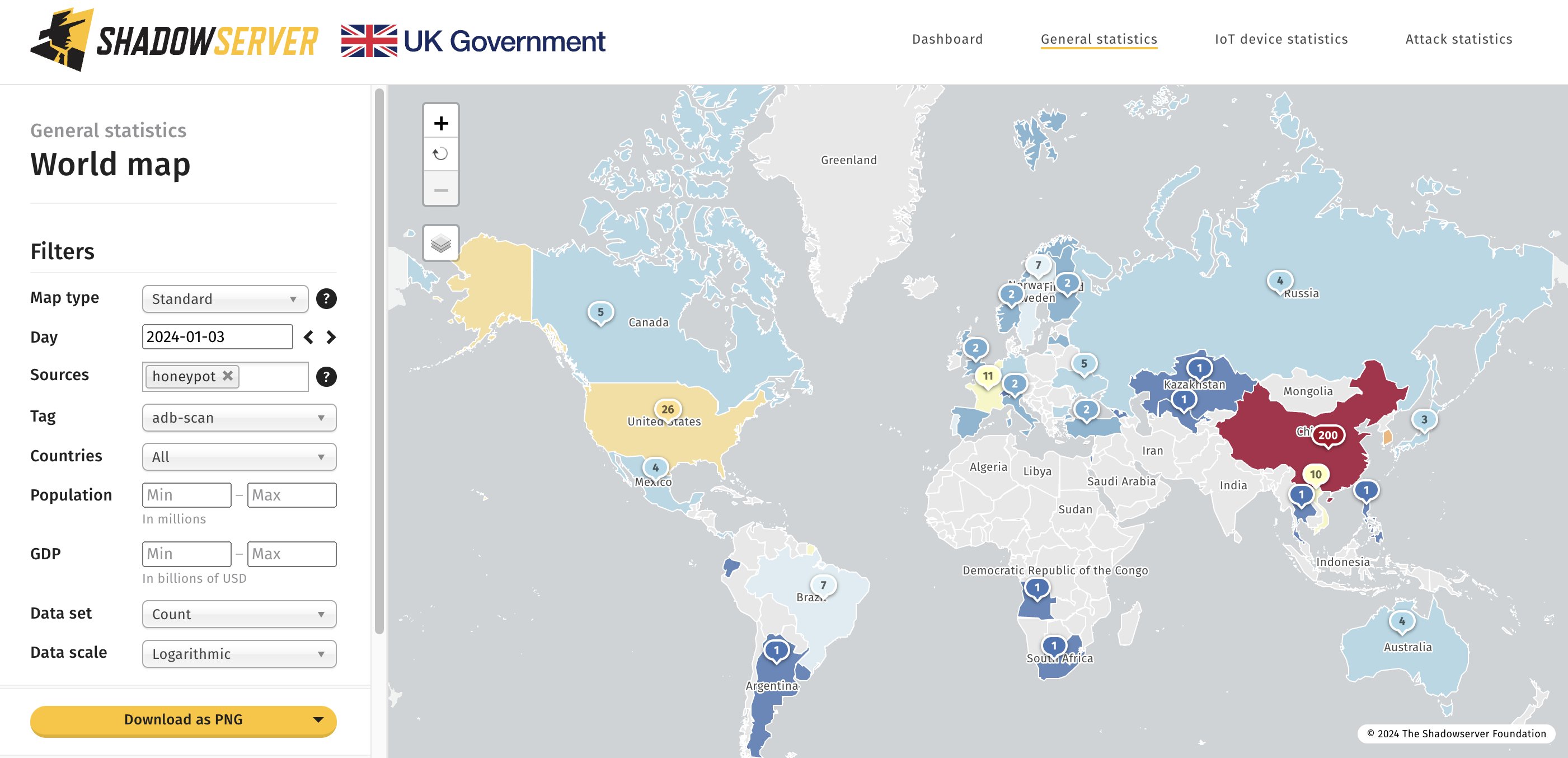Image resolution: width=1568 pixels, height=758 pixels.
Task: Open the Map type dropdown
Action: 225,299
